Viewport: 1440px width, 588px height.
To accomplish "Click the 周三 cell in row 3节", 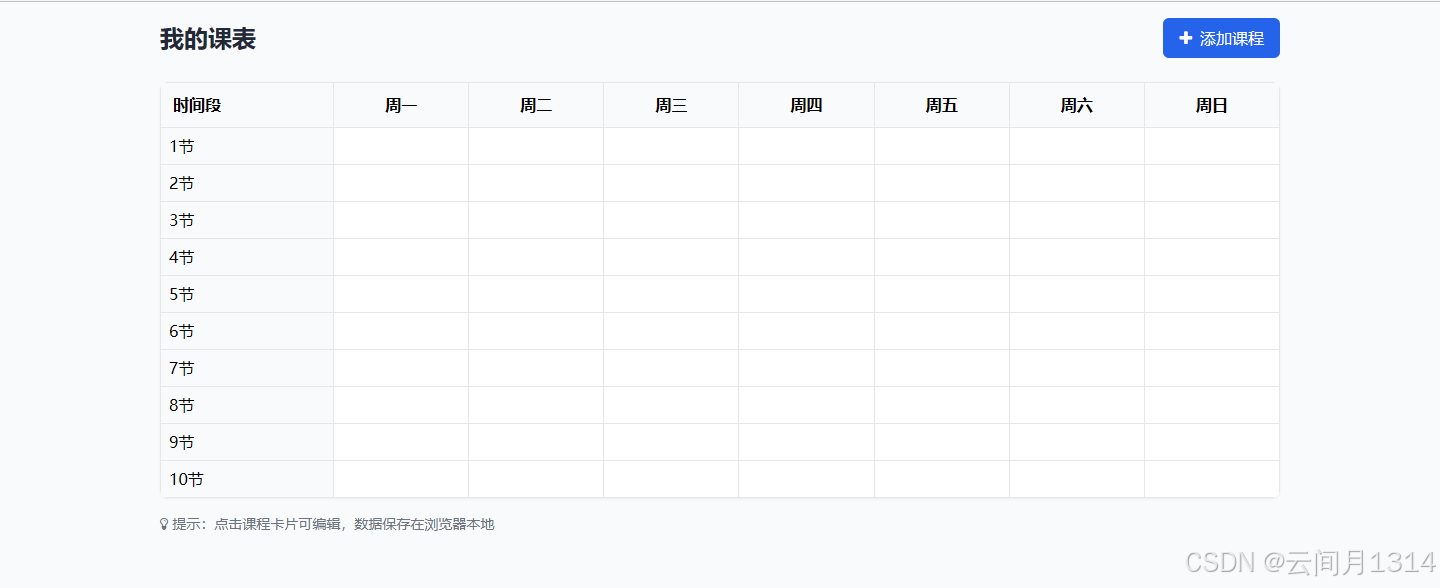I will pos(671,220).
